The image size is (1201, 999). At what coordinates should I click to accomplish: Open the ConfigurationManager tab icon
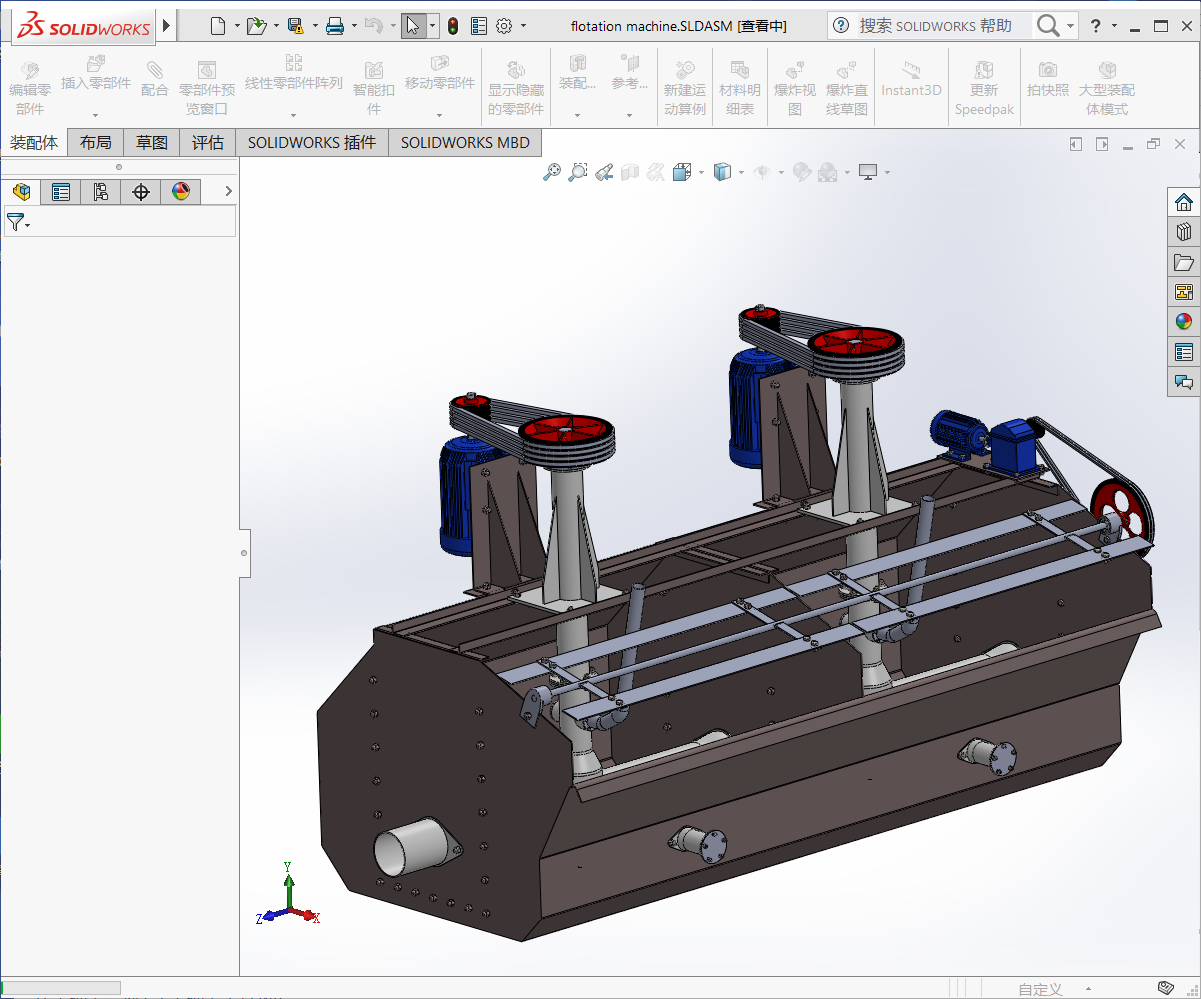click(x=101, y=192)
